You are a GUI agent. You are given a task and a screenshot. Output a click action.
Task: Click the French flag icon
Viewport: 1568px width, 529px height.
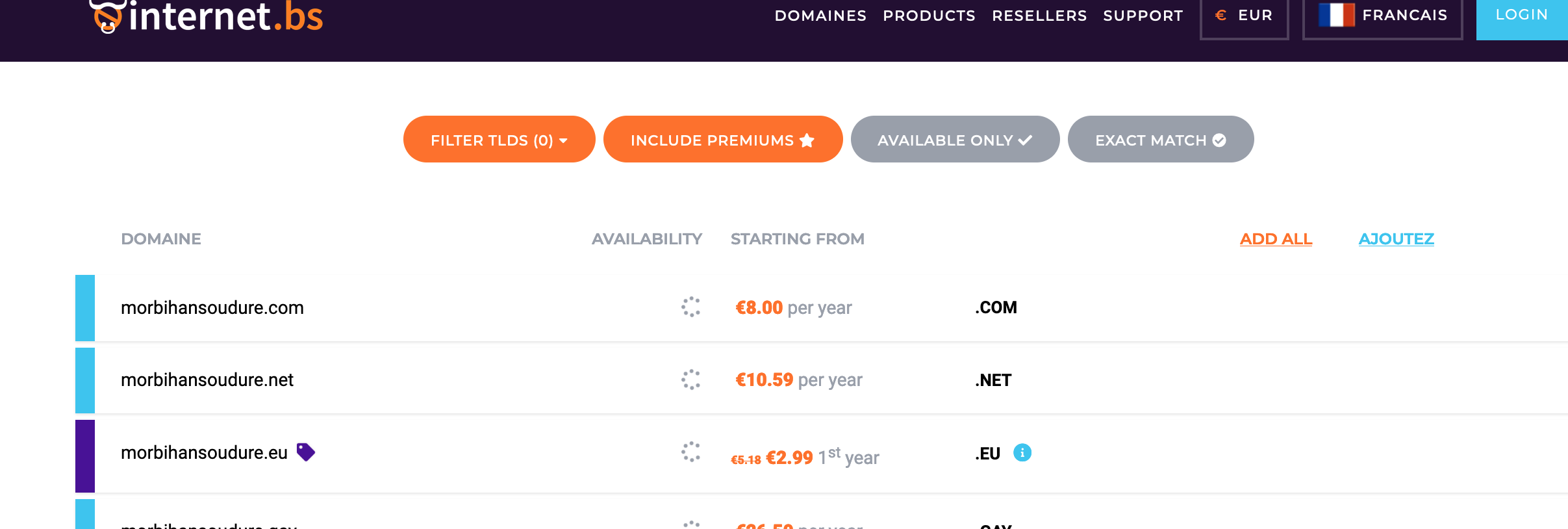1336,15
